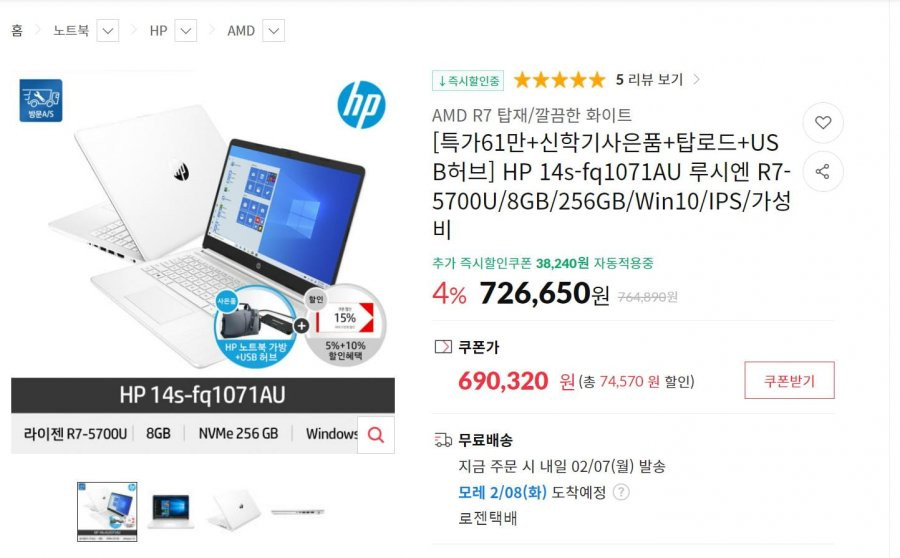Select the front-view laptop thumbnail
This screenshot has width=900, height=558.
point(170,511)
